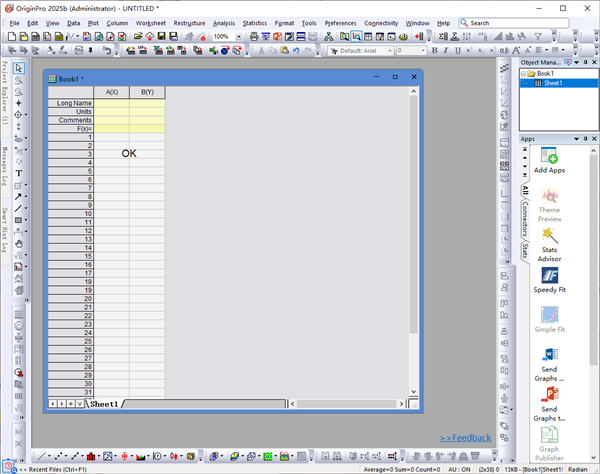Click the Print icon in the standard toolbar
This screenshot has height=474, width=600.
[254, 37]
